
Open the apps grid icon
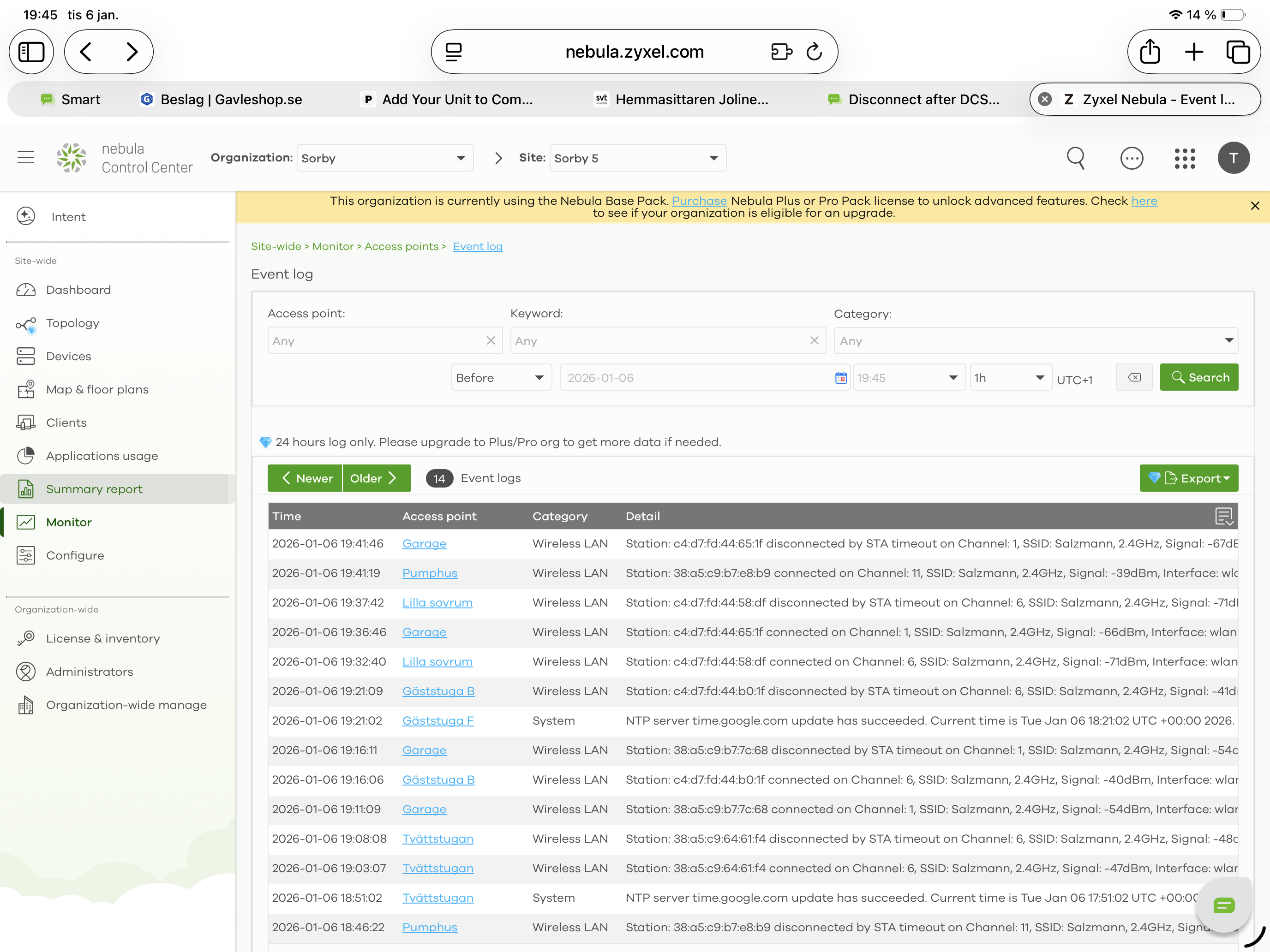[1185, 158]
